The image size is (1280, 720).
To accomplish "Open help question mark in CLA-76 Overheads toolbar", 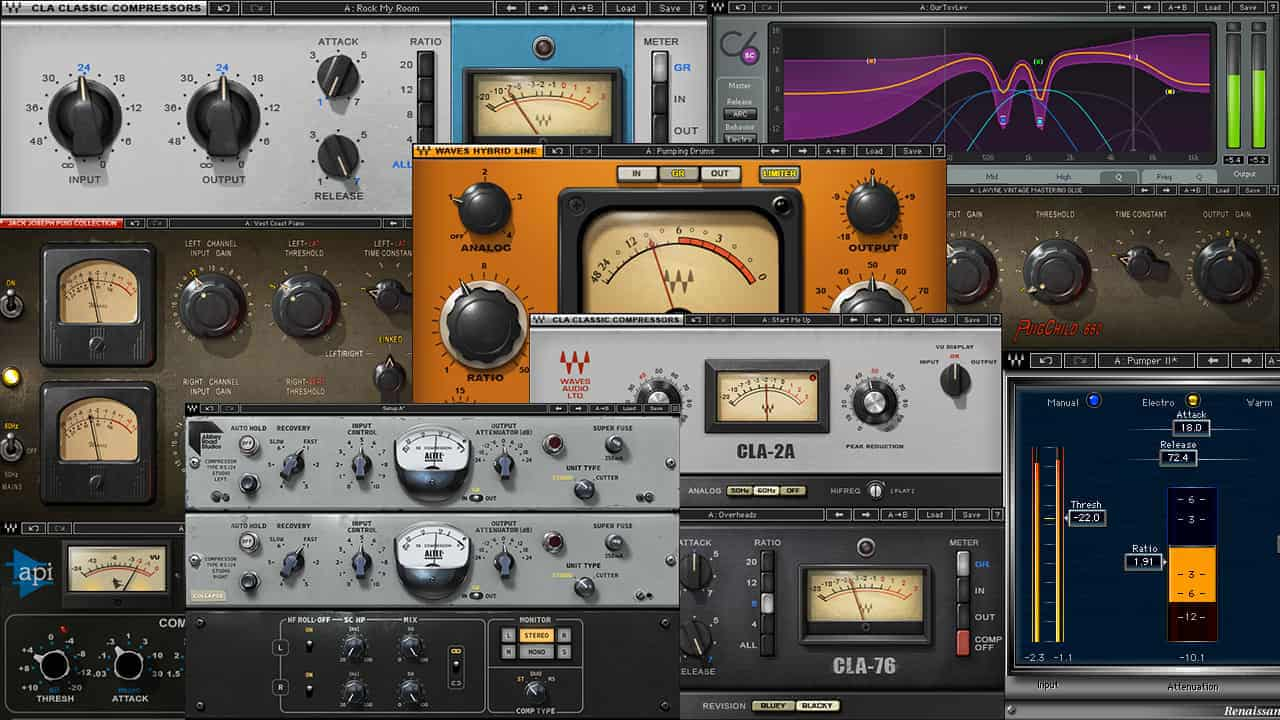I will coord(997,515).
